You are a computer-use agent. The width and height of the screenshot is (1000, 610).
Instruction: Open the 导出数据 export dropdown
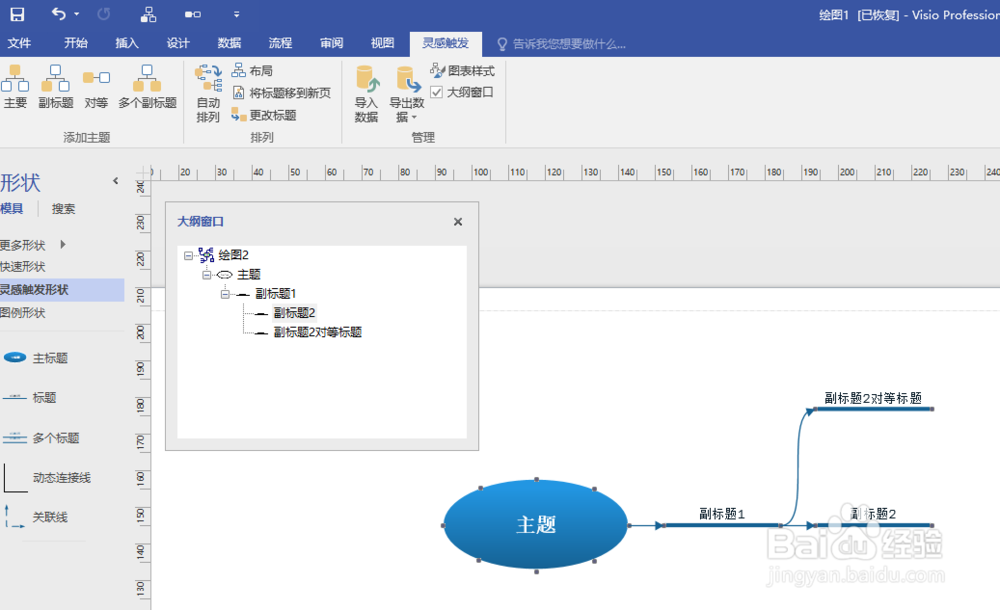(407, 93)
